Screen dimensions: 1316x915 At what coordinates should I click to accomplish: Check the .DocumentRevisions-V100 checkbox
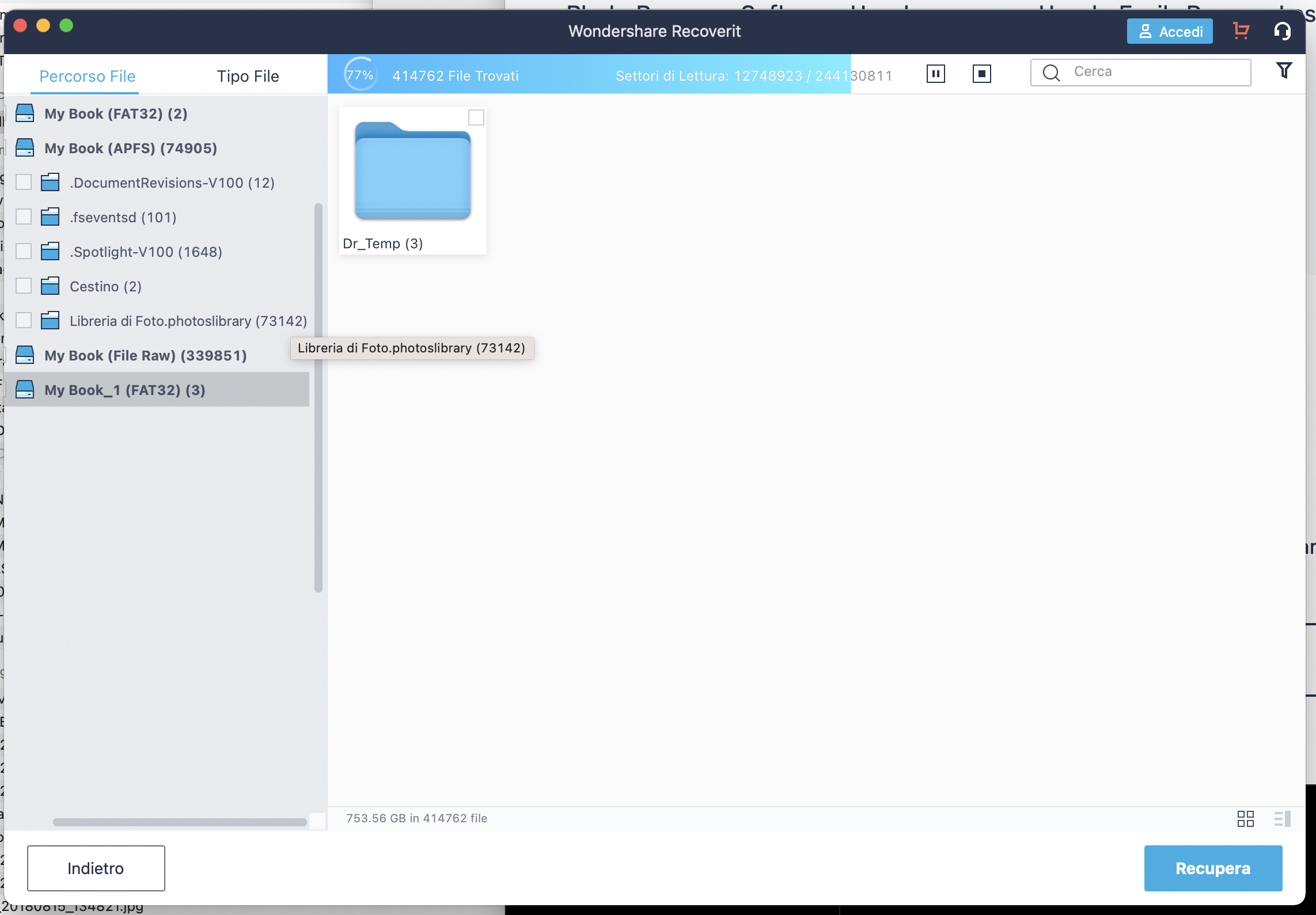pyautogui.click(x=24, y=183)
